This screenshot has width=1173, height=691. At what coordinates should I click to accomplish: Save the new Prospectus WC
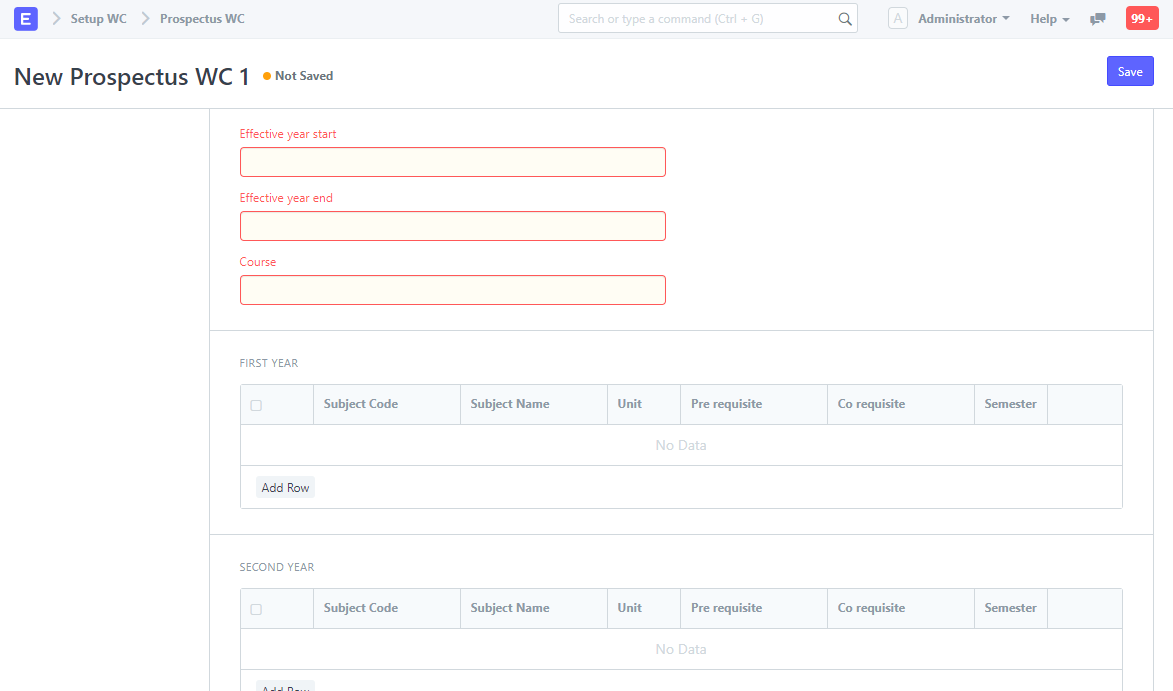1130,72
